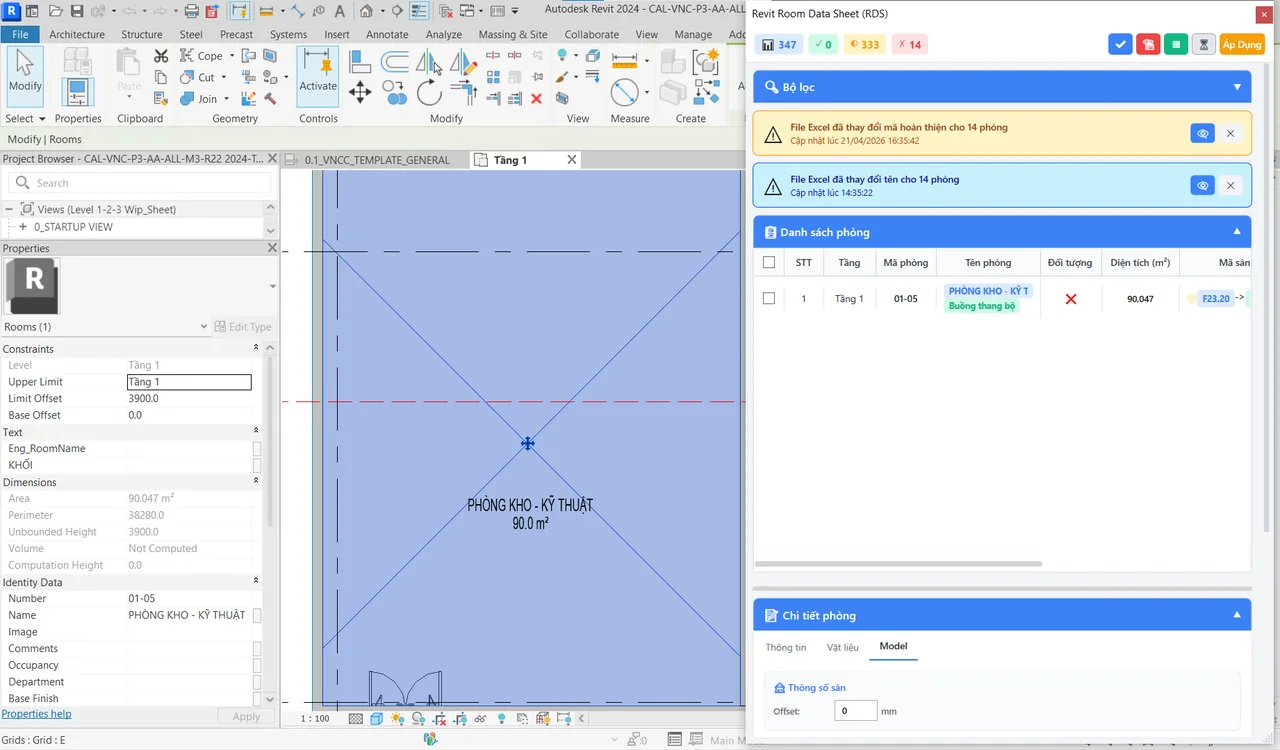This screenshot has width=1280, height=750.
Task: Open the Properties help link
Action: [x=36, y=714]
